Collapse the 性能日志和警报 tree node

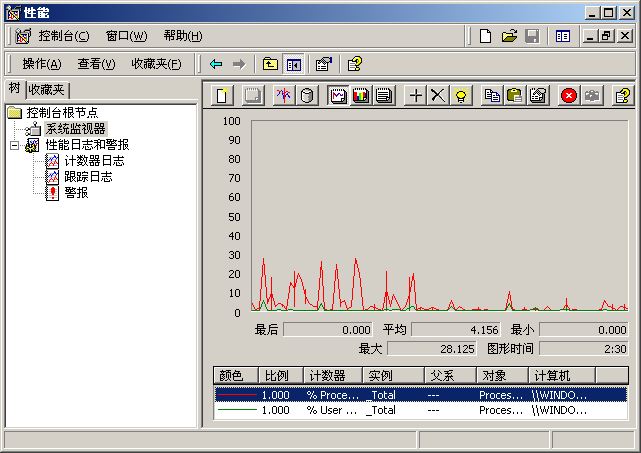[15, 145]
